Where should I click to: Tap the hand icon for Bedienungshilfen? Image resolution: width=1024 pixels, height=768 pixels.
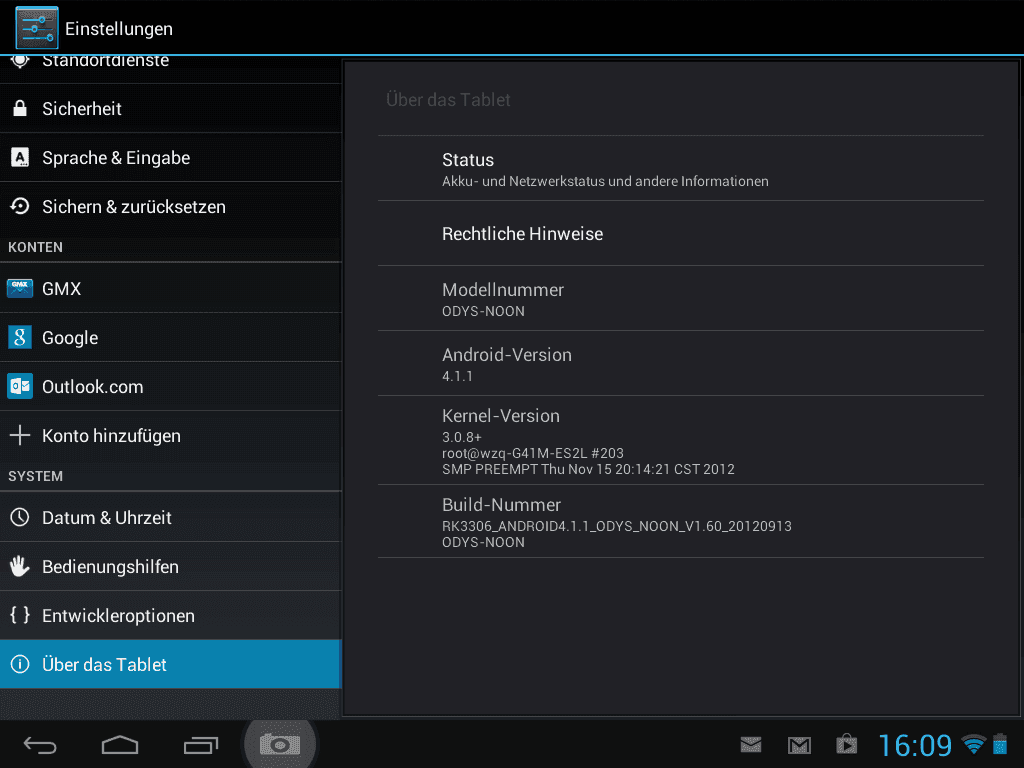20,566
